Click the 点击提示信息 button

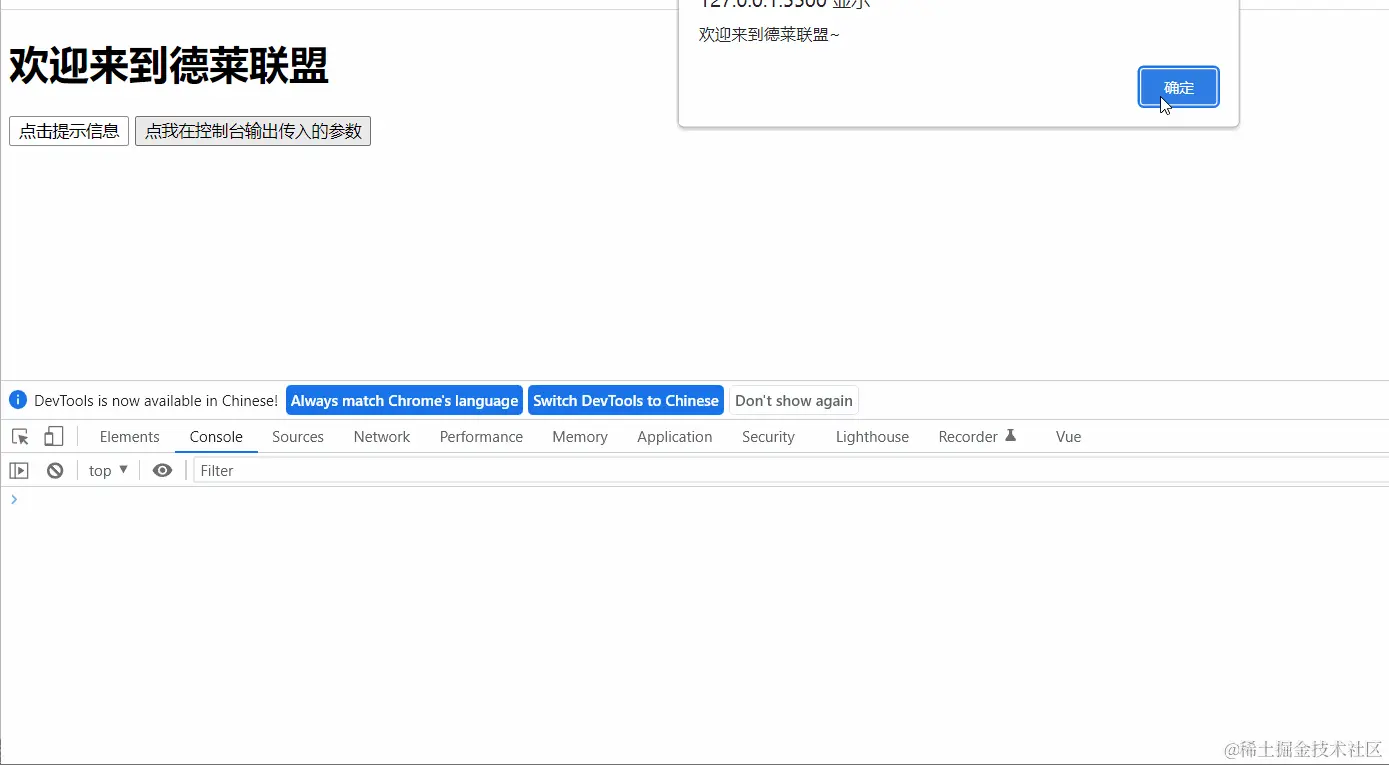[69, 131]
